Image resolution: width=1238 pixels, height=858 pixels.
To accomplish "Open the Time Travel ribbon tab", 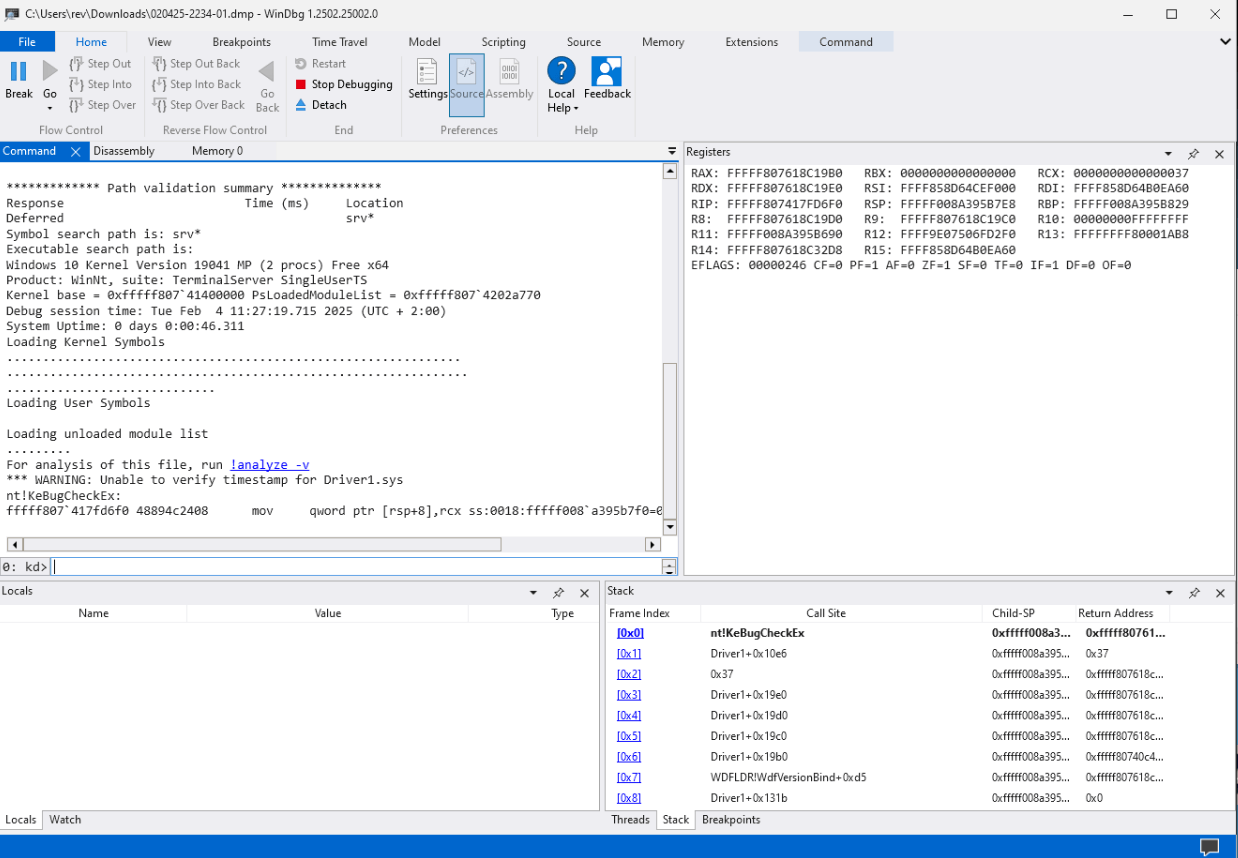I will [x=339, y=42].
